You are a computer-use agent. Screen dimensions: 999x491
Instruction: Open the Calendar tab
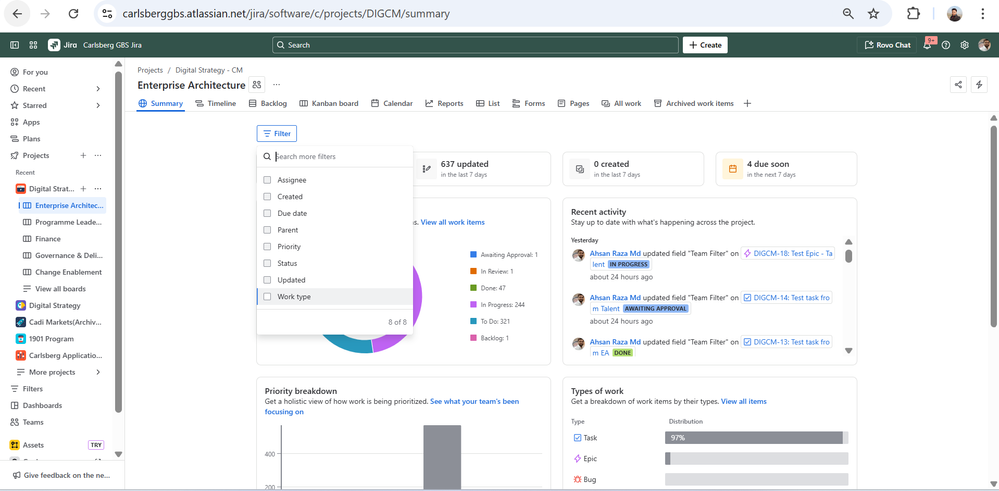point(392,103)
